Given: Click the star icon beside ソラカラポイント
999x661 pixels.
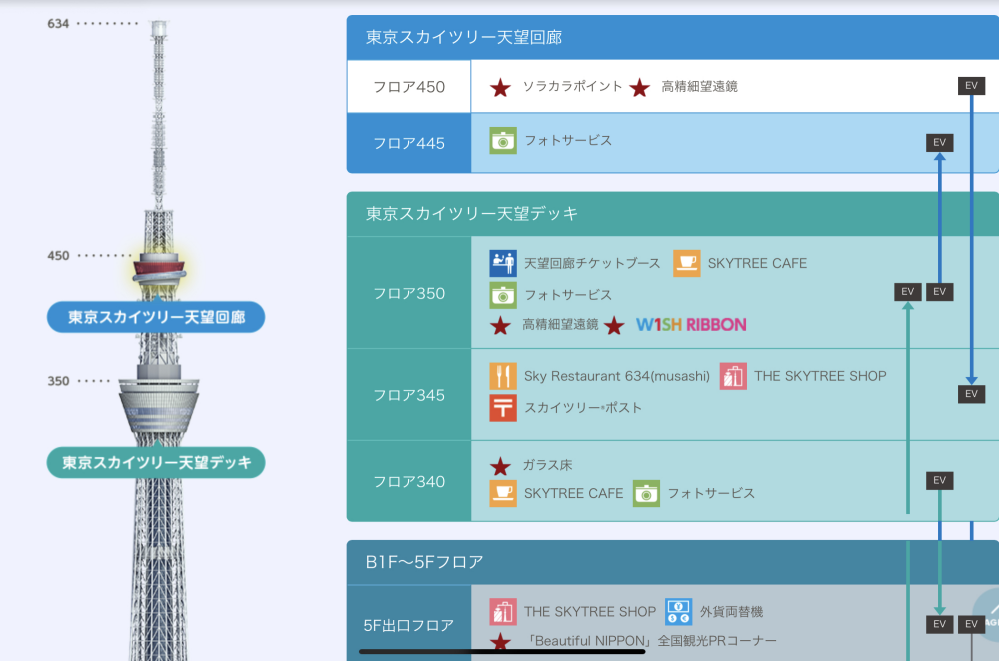Looking at the screenshot, I should [x=500, y=87].
